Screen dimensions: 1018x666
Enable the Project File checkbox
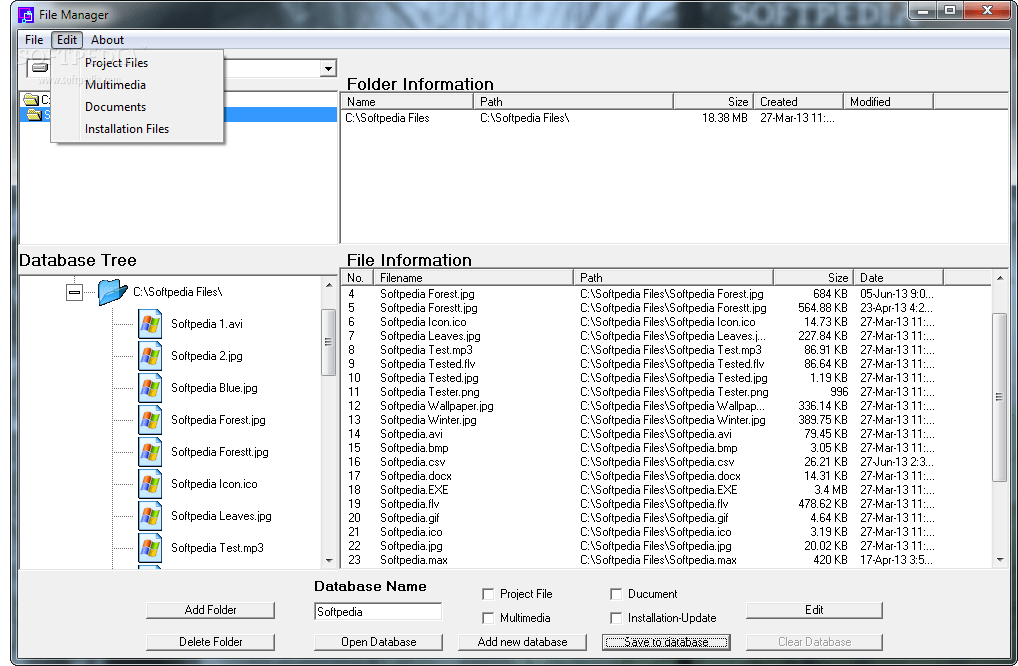pos(489,593)
